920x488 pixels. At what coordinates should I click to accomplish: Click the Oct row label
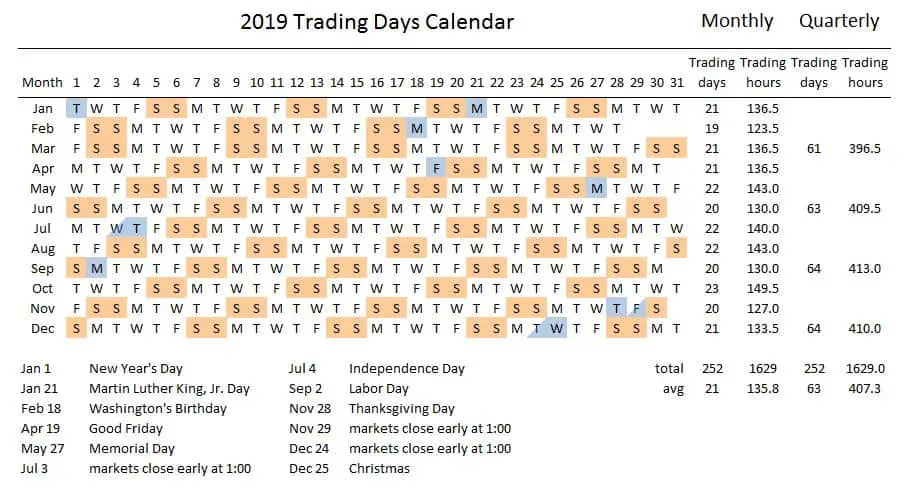pyautogui.click(x=42, y=289)
